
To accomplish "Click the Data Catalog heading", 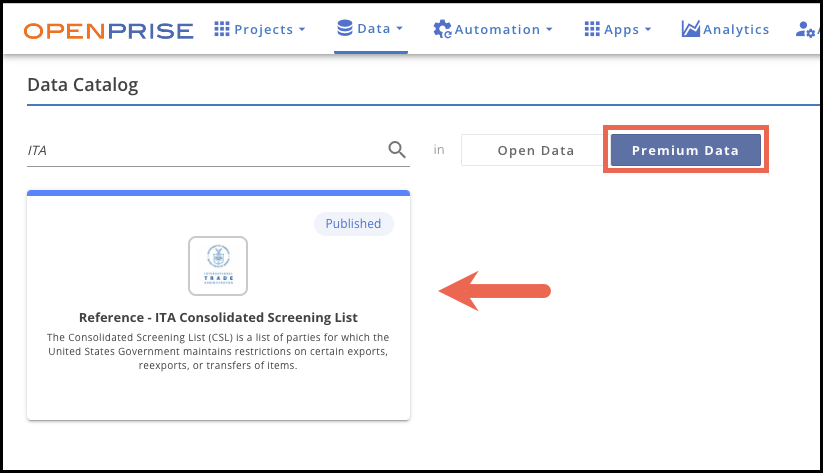I will [83, 85].
